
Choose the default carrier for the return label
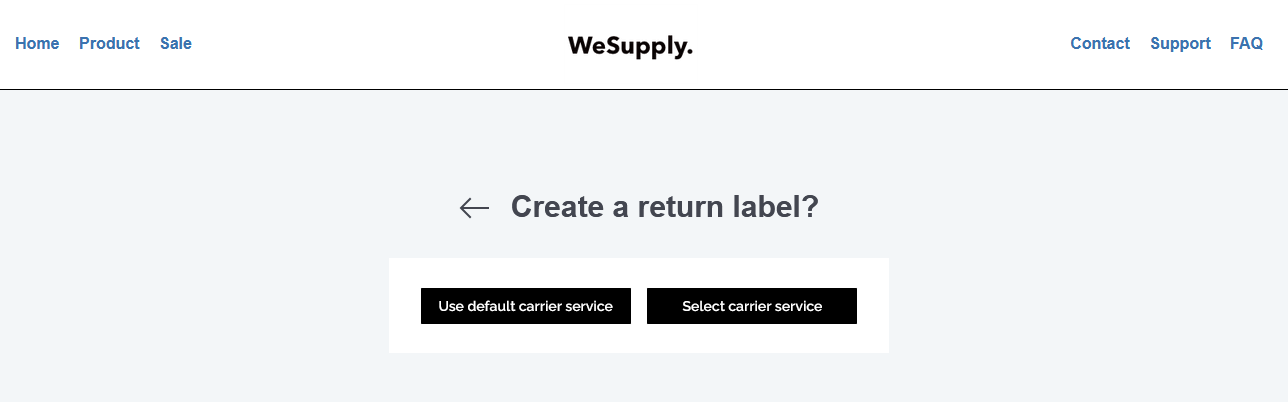(526, 306)
